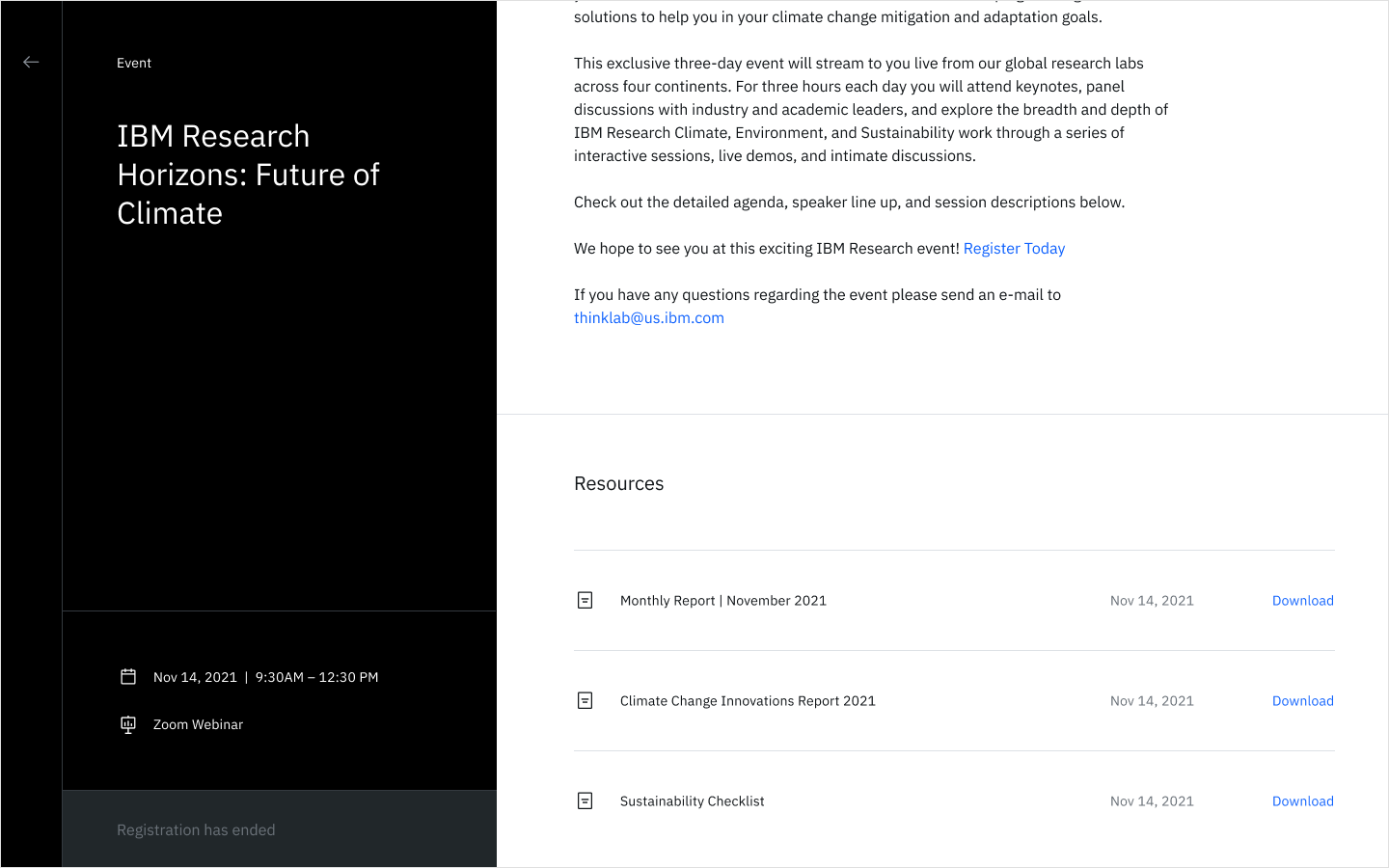Click the document icon for Sustainability Checklist
This screenshot has width=1389, height=868.
coord(585,800)
